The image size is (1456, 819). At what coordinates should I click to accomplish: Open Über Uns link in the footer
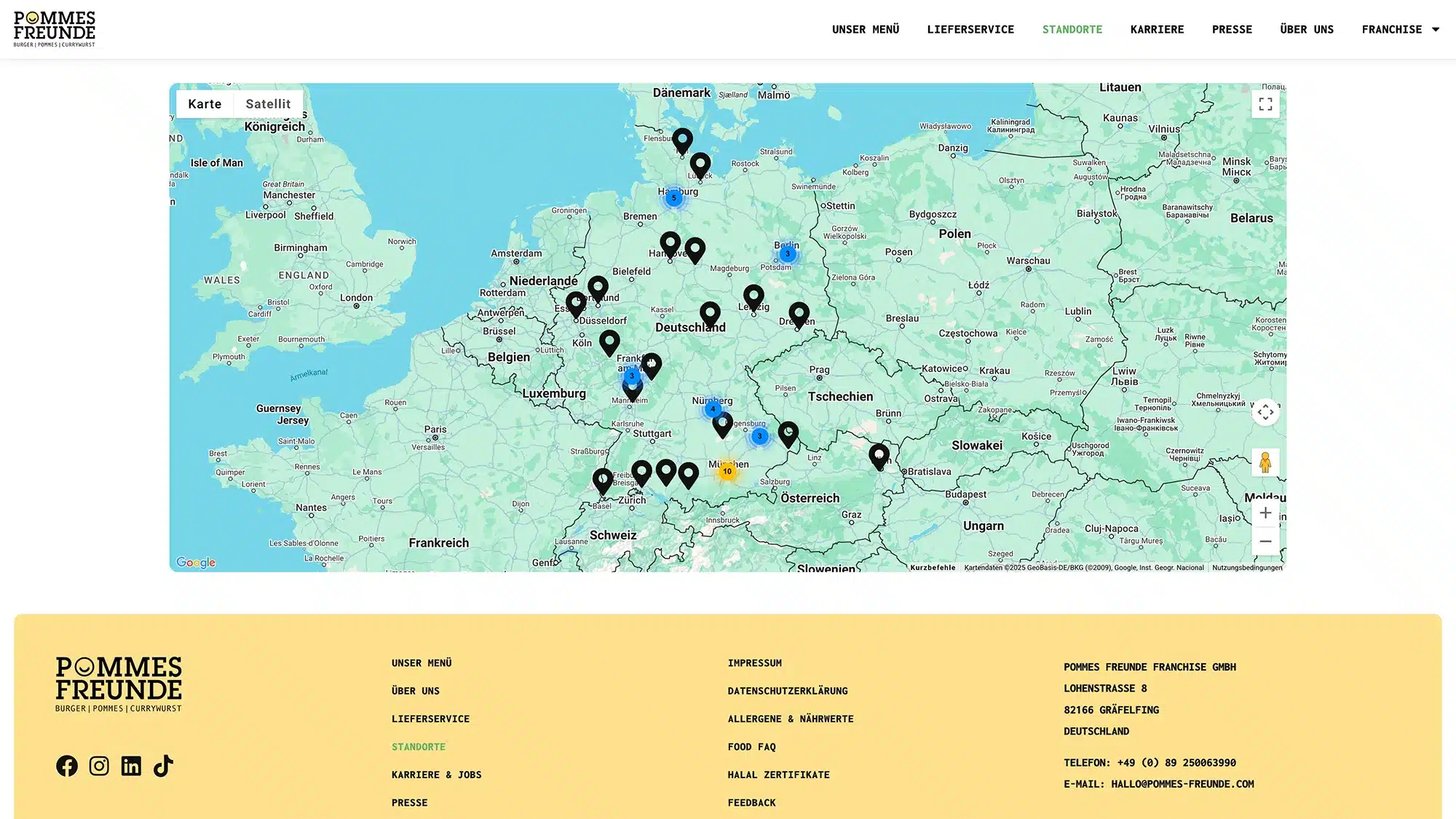415,691
